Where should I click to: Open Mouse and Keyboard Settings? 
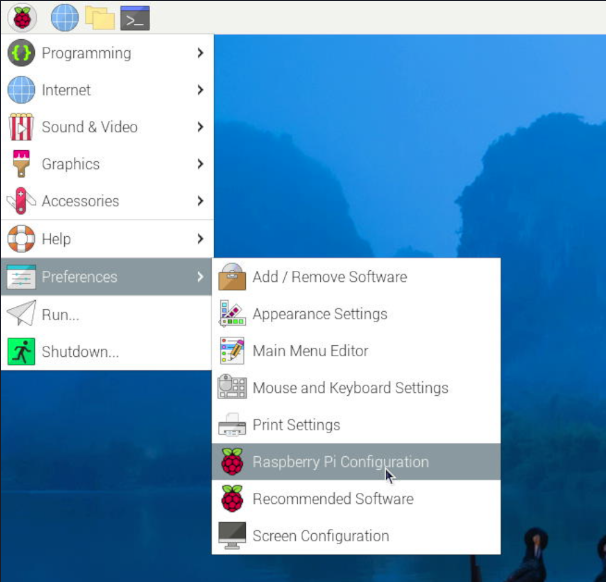click(x=350, y=388)
